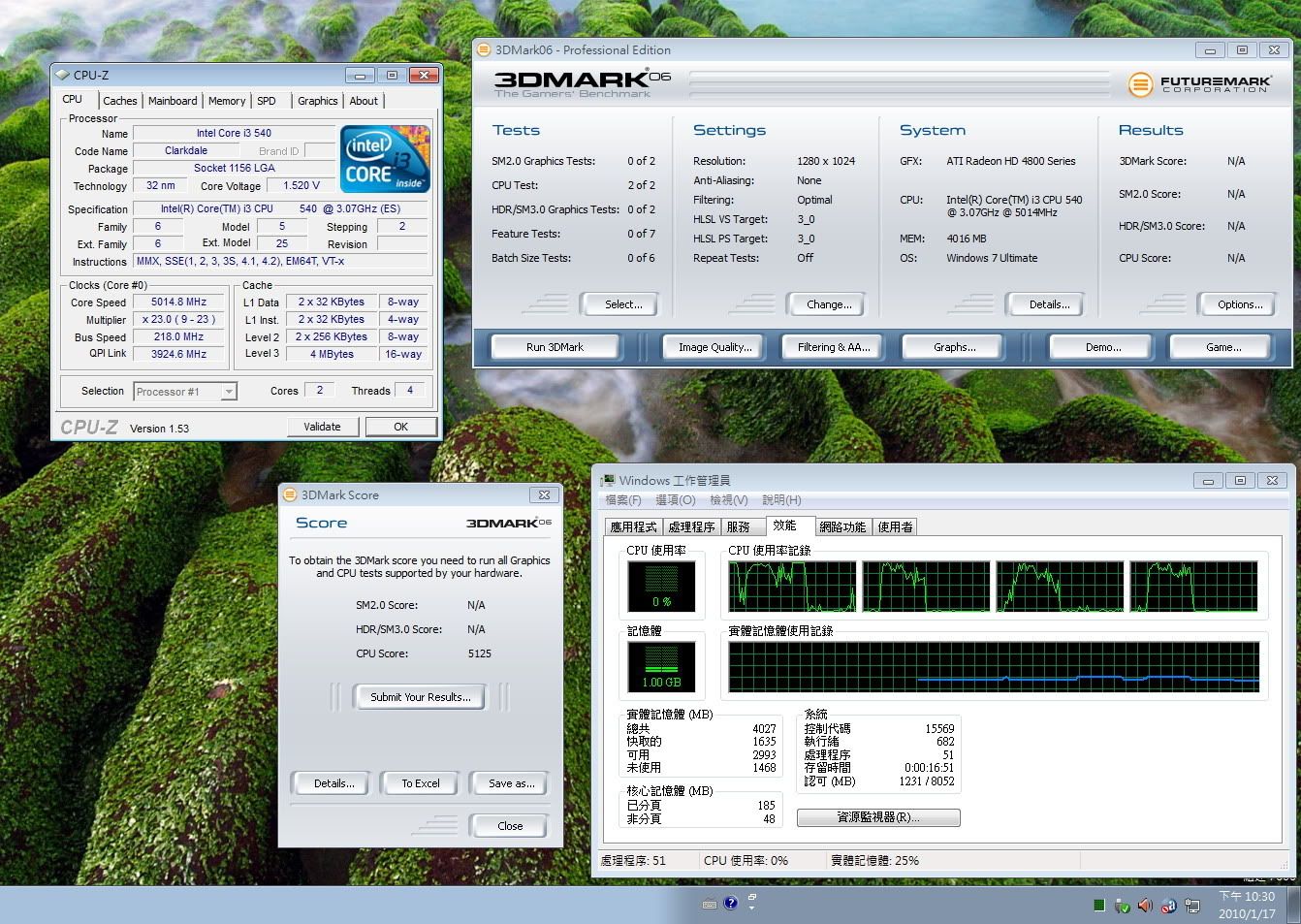
Task: Click the Multiplier value x 23.0 ( 9 - 23 )
Action: coord(179,319)
